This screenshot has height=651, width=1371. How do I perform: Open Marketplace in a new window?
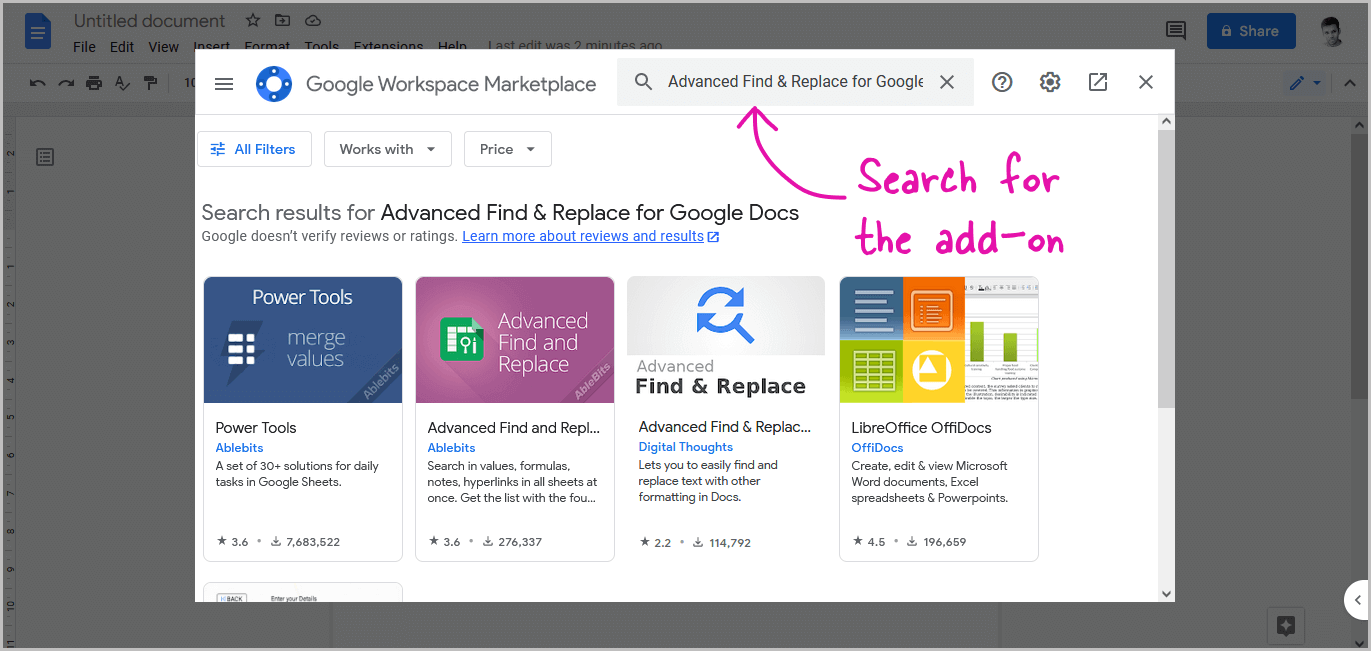point(1097,82)
